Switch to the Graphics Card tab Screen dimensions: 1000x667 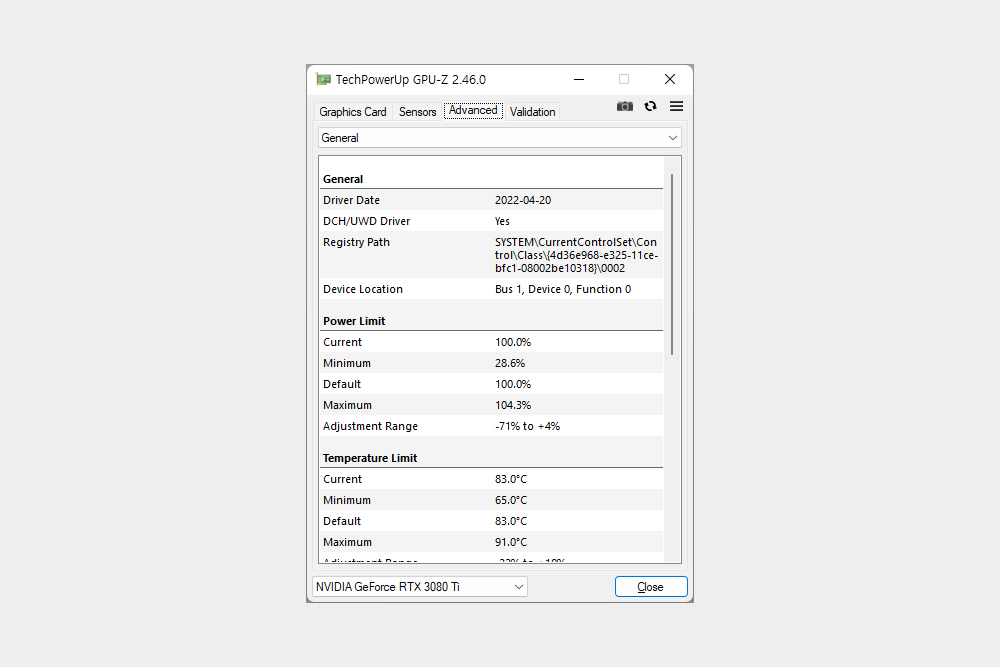tap(353, 112)
